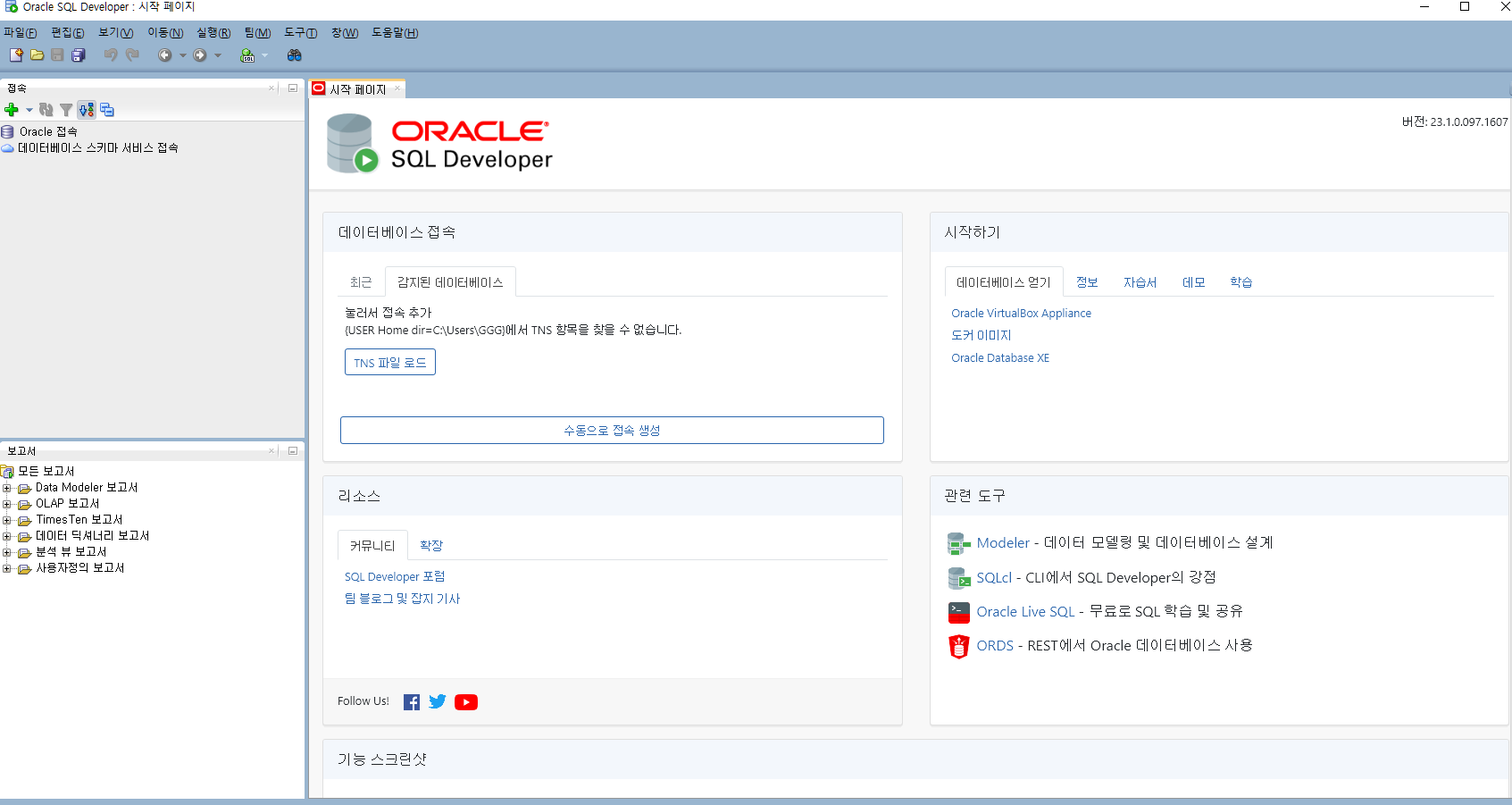The image size is (1512, 805).
Task: Open the Back history dropdown arrow
Action: (183, 55)
